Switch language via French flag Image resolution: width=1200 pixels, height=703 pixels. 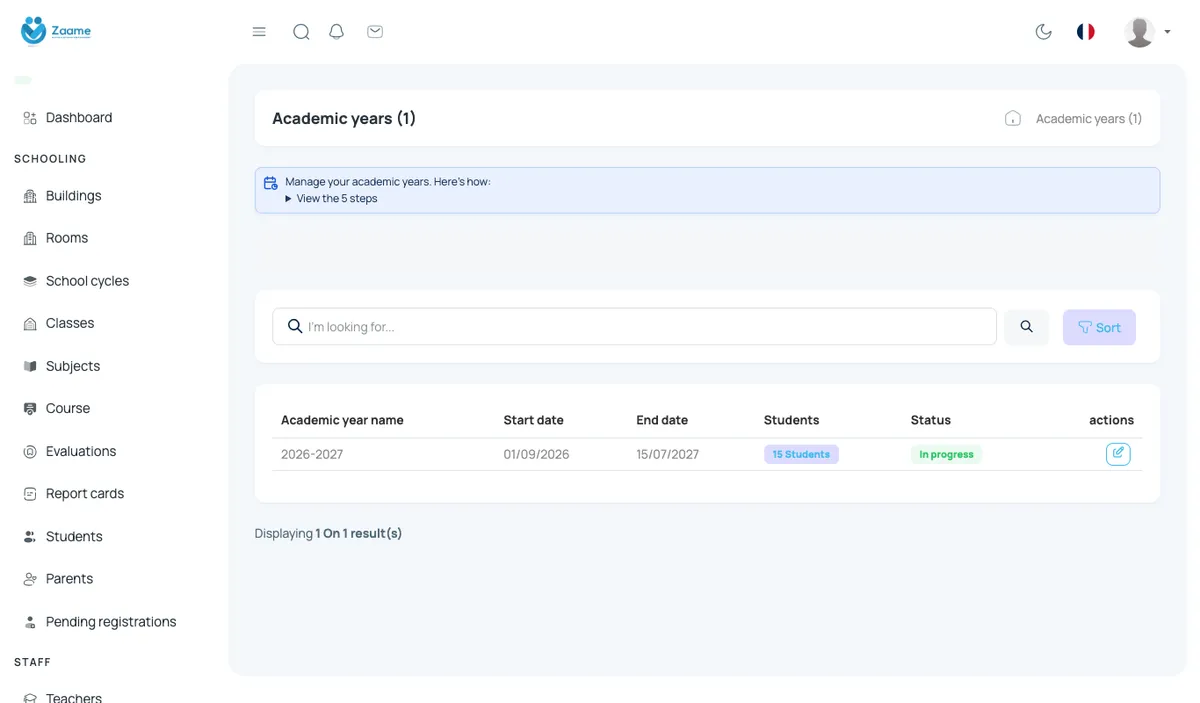[1085, 32]
